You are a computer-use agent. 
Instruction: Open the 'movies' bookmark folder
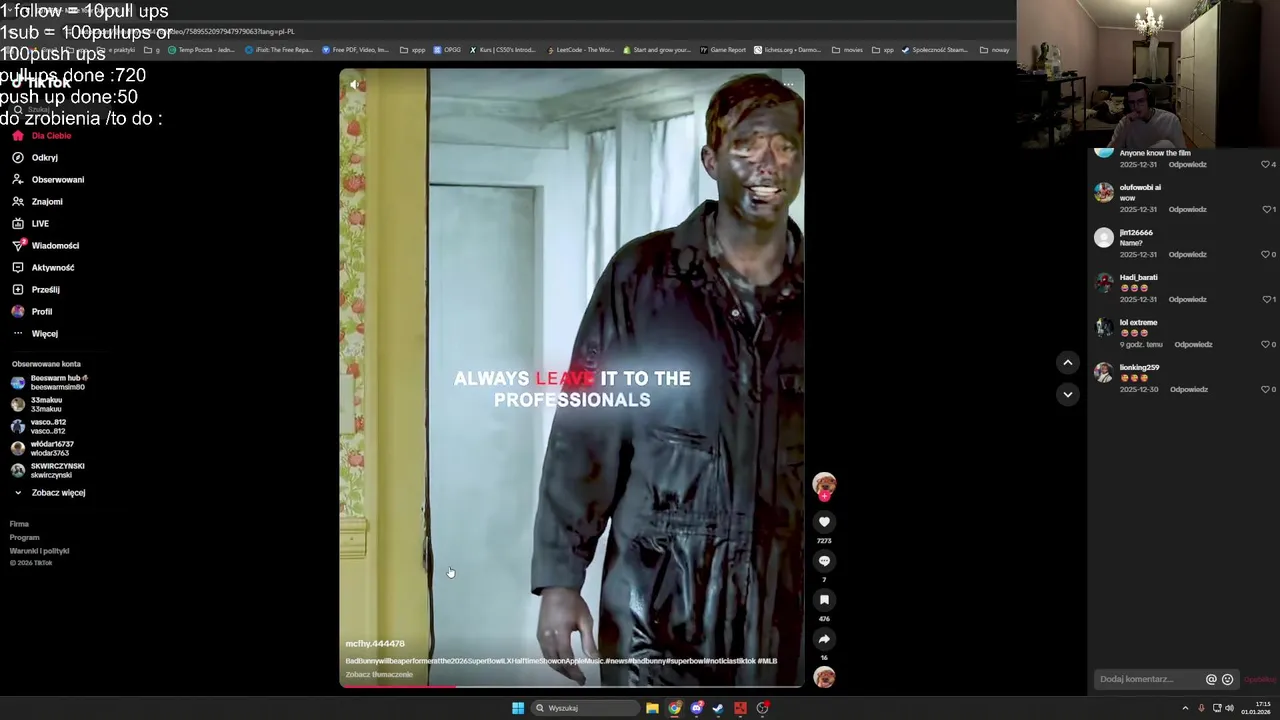point(848,50)
